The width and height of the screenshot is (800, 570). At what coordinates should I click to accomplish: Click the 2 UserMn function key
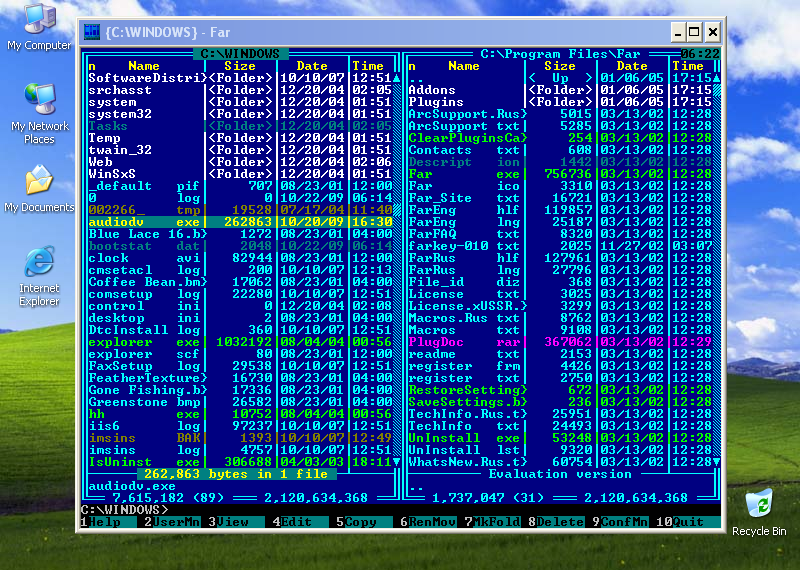coord(172,522)
